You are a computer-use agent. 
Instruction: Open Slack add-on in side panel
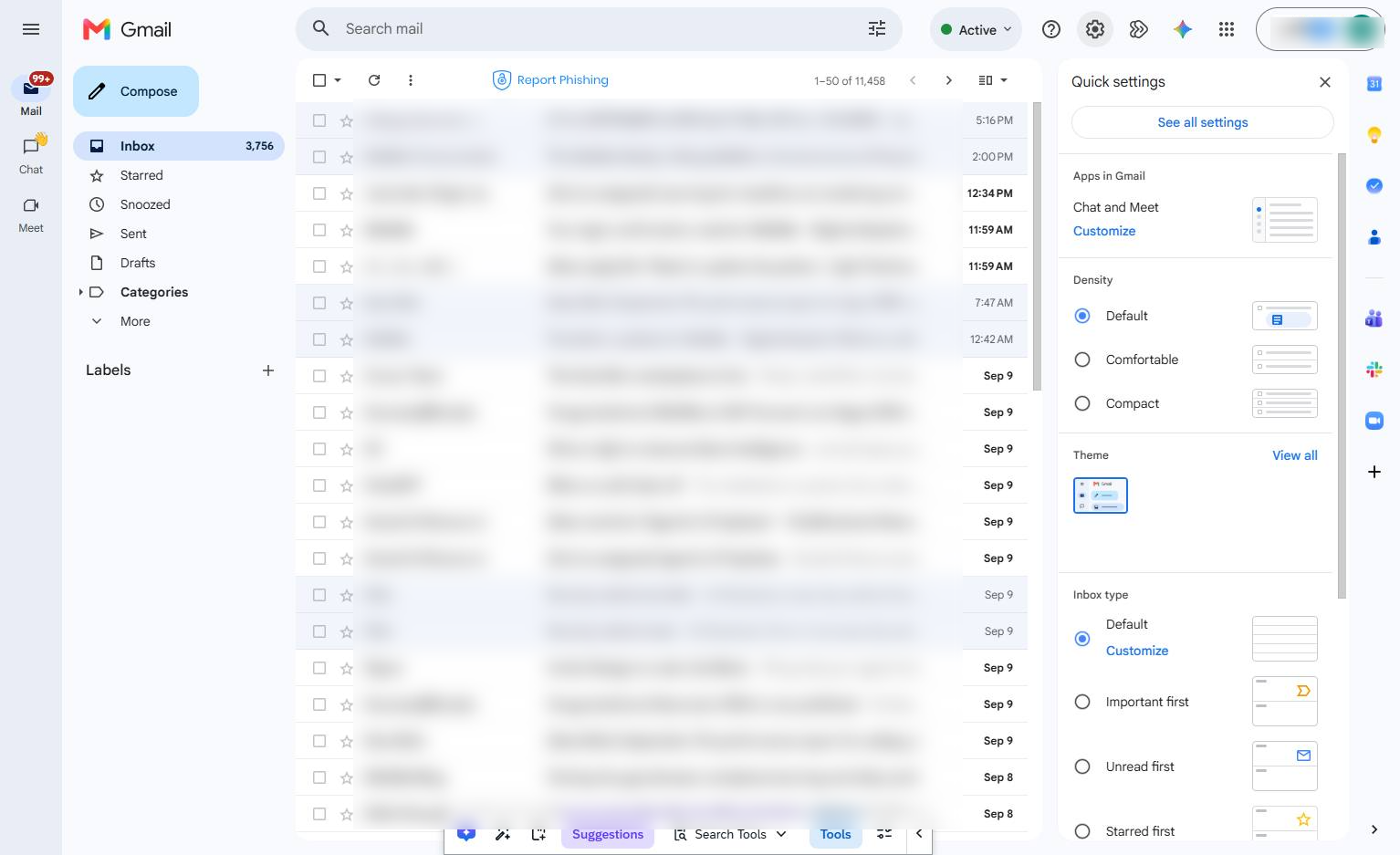pos(1374,370)
